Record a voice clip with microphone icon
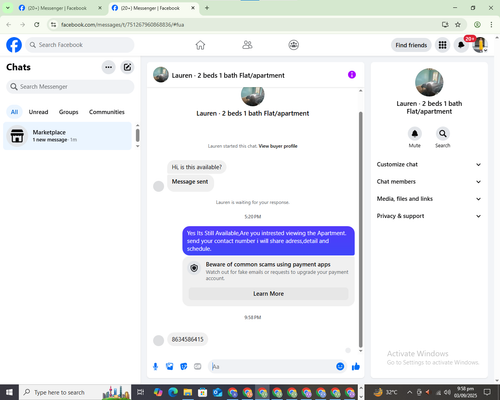 point(155,367)
